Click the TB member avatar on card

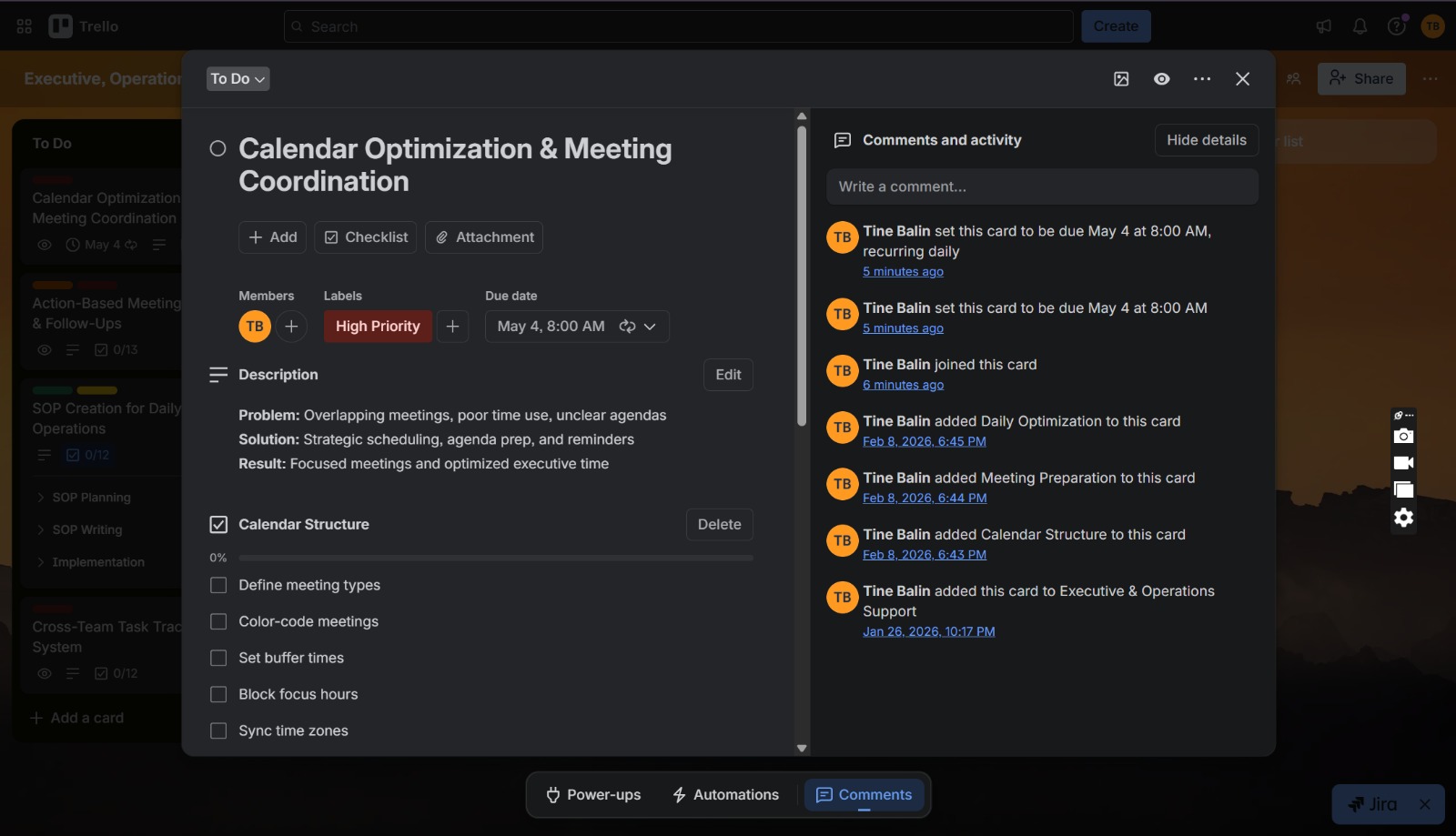click(x=255, y=327)
